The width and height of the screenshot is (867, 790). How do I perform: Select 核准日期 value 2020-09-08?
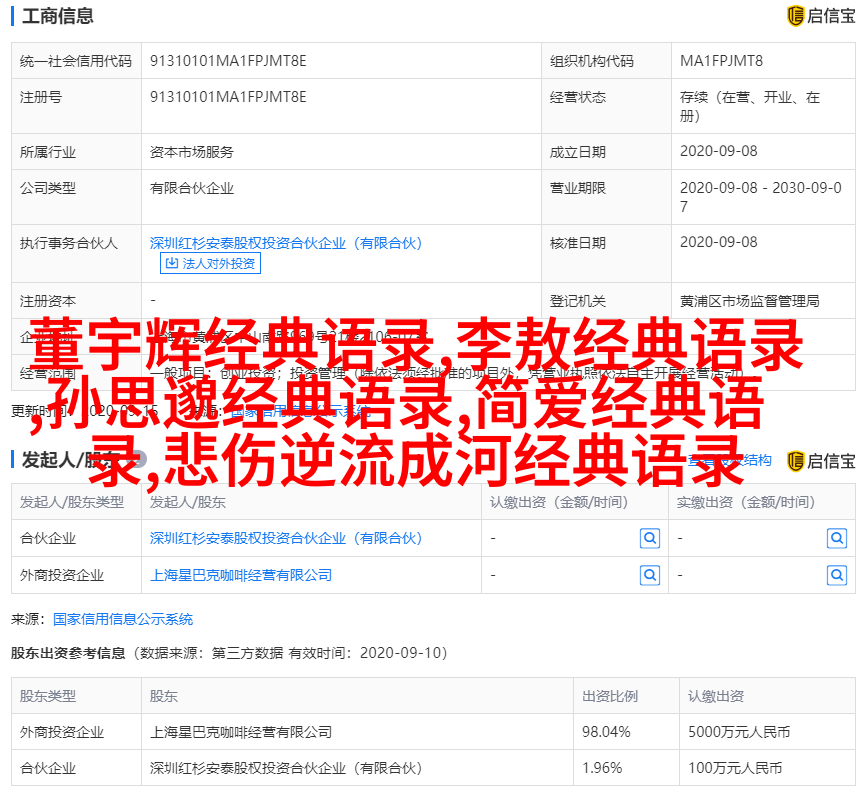[718, 242]
